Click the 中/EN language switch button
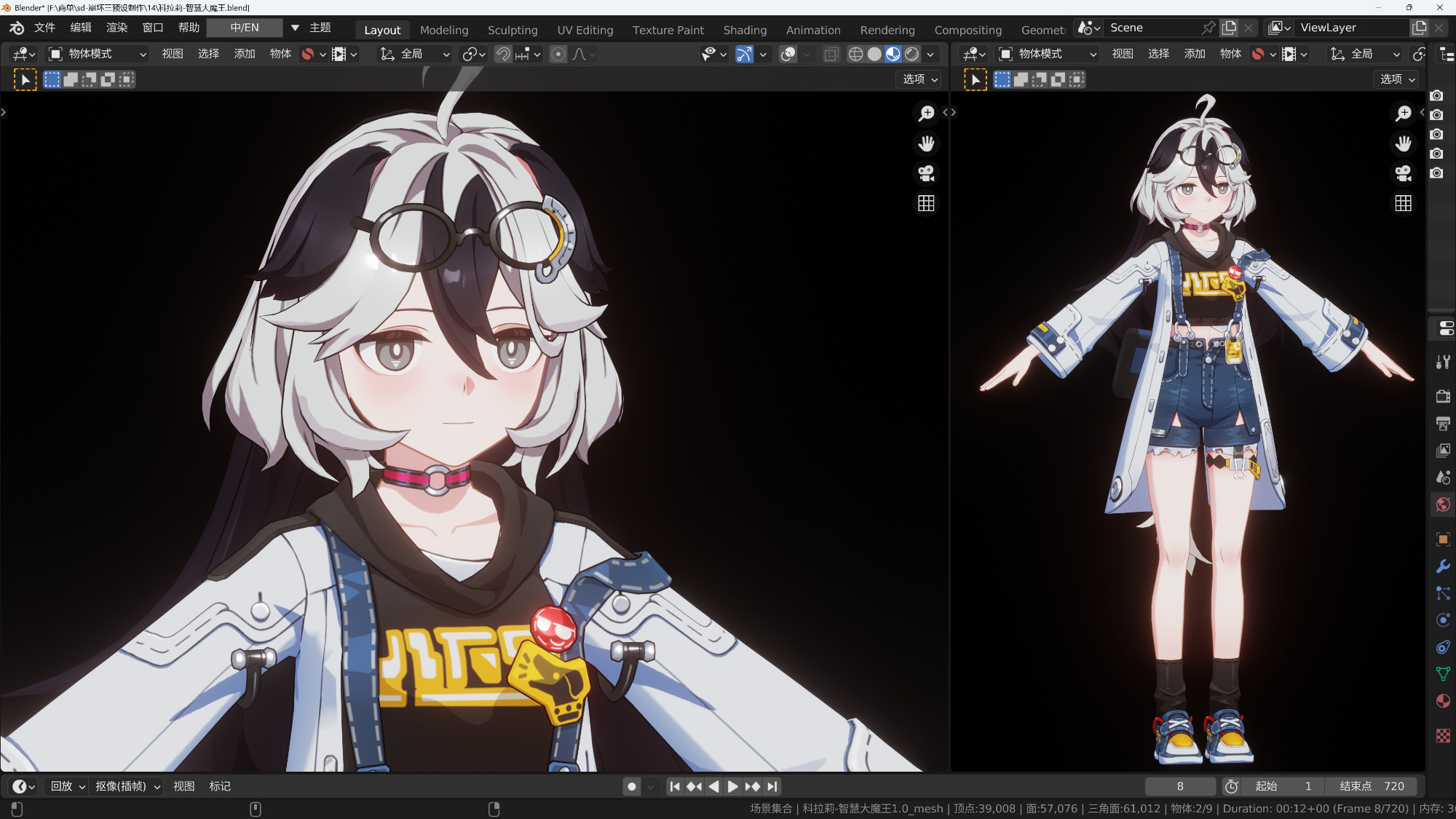Screen dimensions: 1456x819 pos(245,28)
